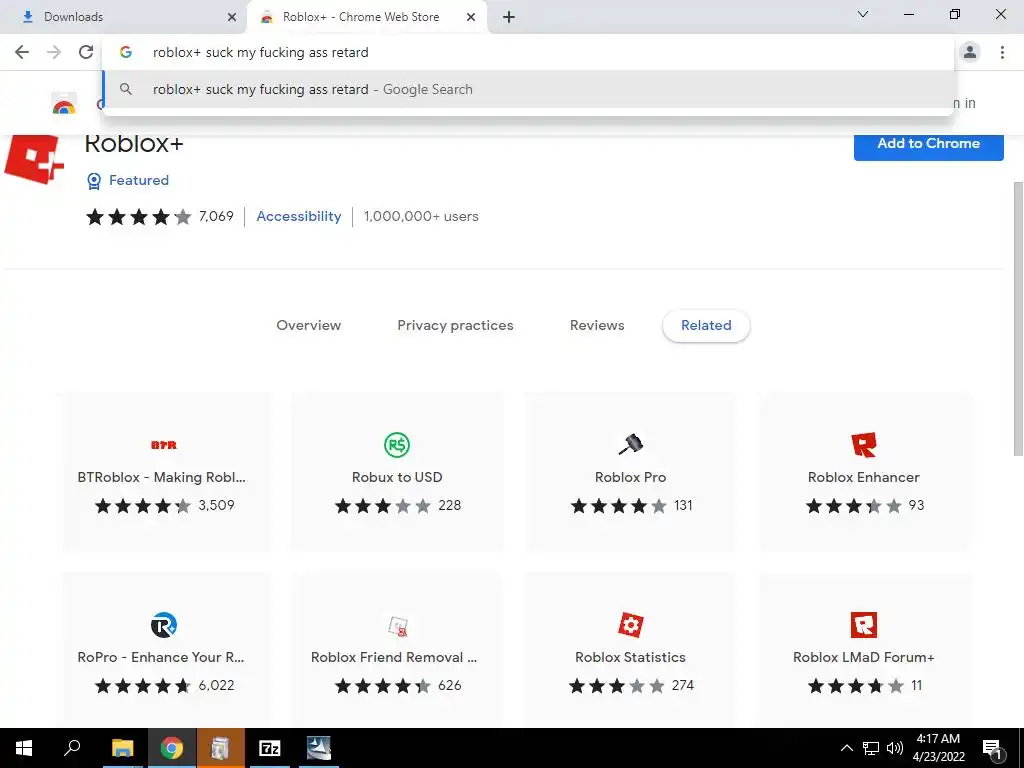Click the Roblox Friend Removal icon

tap(397, 626)
